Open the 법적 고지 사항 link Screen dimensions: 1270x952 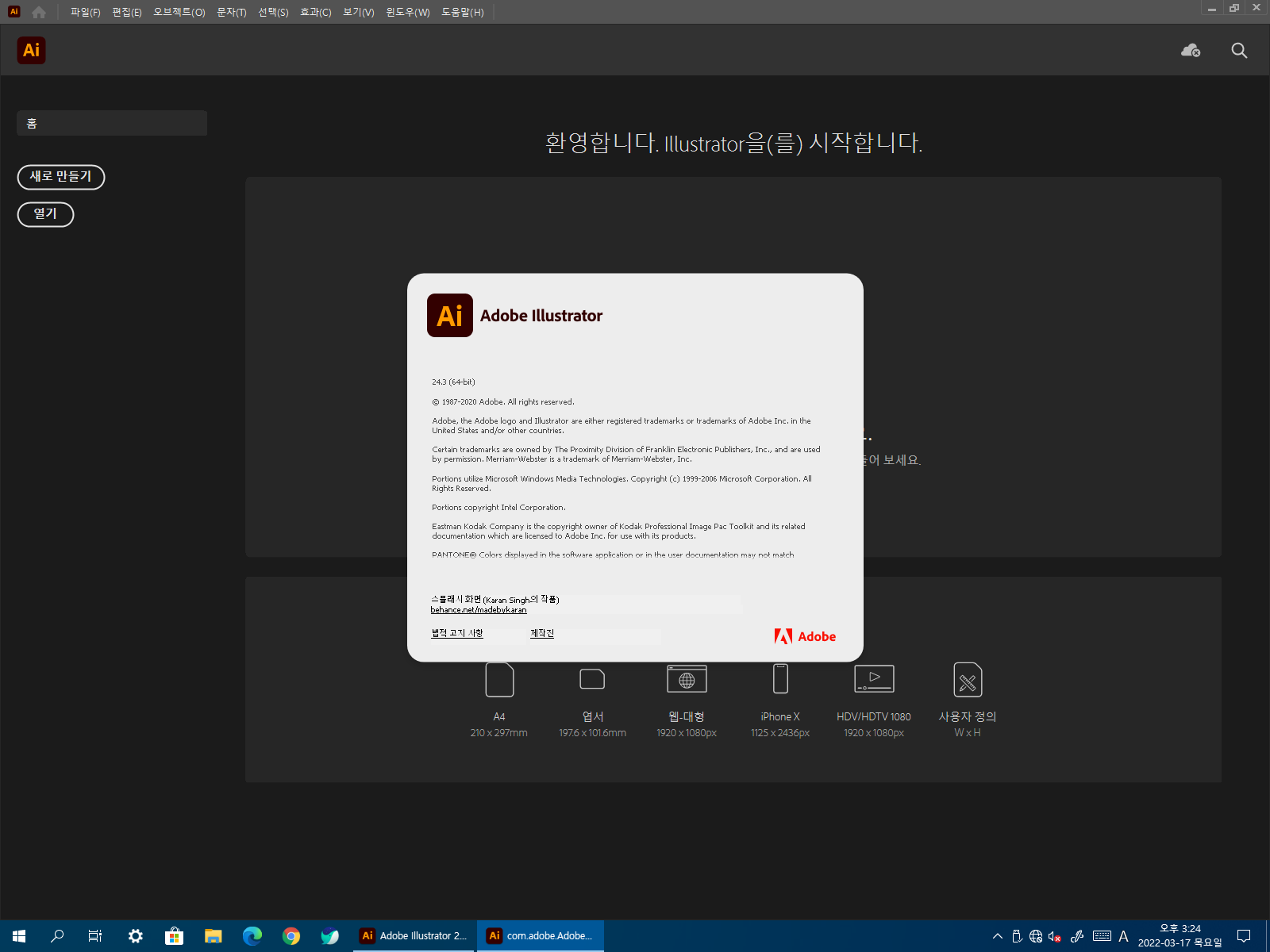click(457, 633)
